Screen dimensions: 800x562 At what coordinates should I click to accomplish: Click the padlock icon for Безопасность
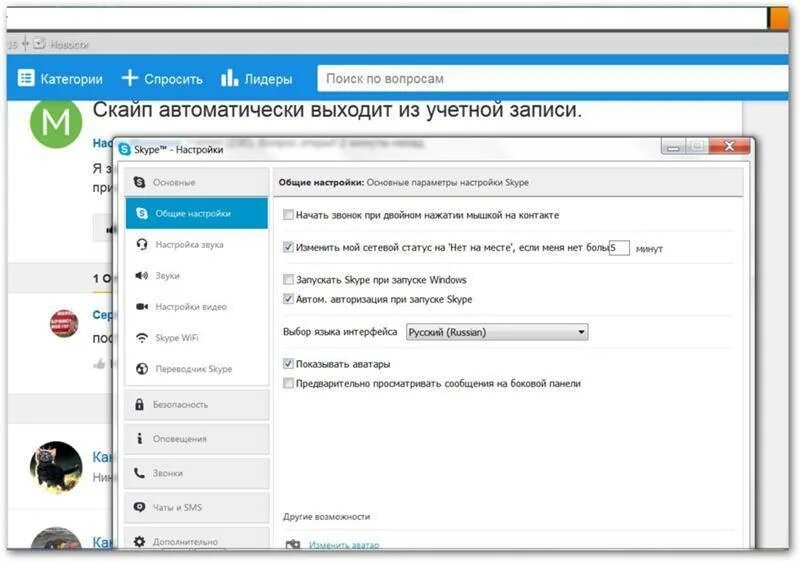(139, 404)
